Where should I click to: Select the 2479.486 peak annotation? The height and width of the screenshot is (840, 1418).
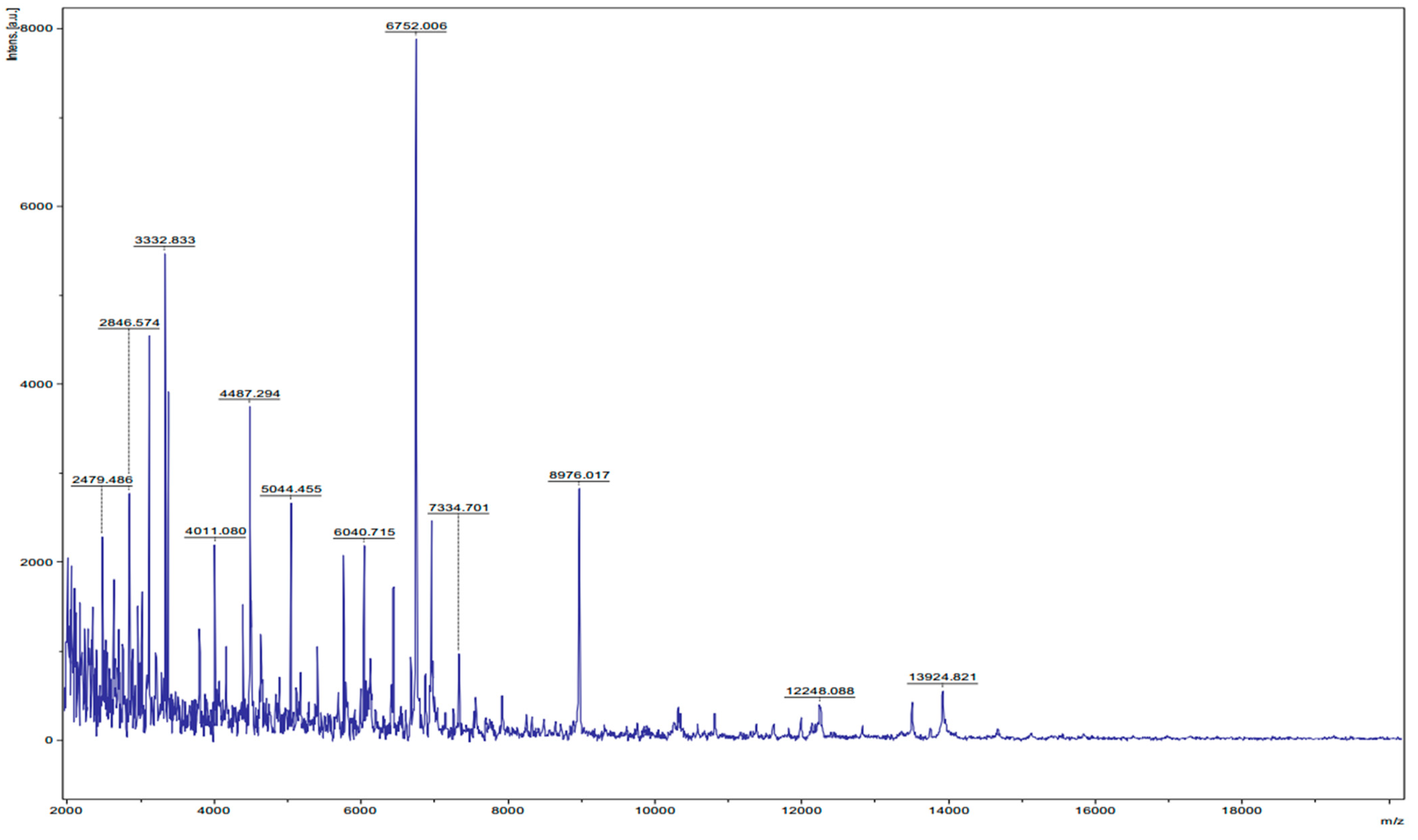click(102, 480)
